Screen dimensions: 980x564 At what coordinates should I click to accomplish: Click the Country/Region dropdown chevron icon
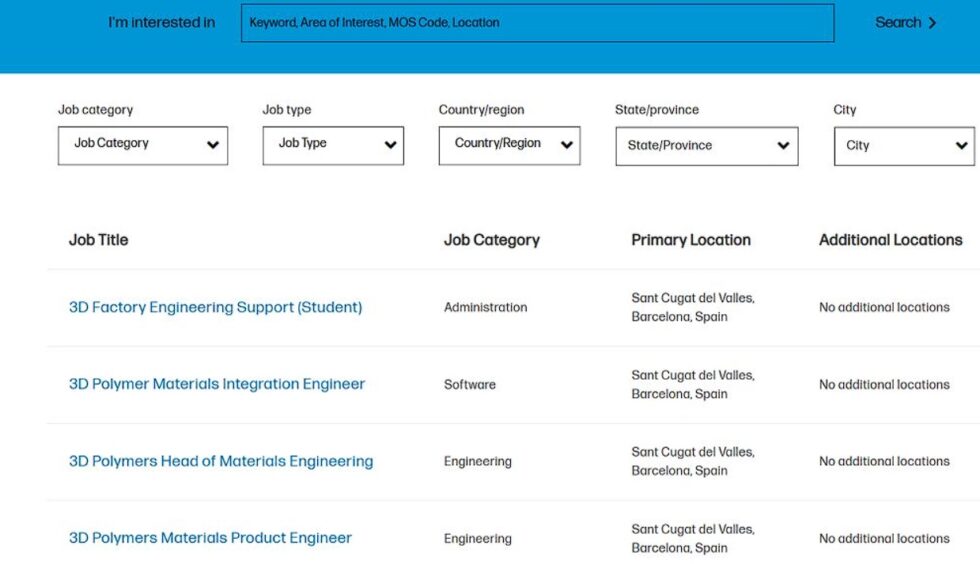566,145
